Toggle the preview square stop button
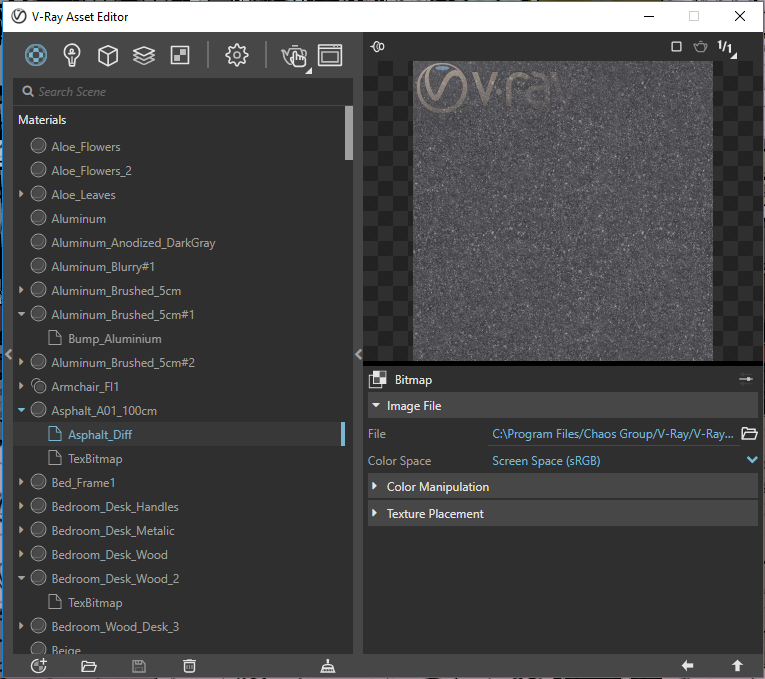Viewport: 765px width, 679px height. [x=676, y=46]
